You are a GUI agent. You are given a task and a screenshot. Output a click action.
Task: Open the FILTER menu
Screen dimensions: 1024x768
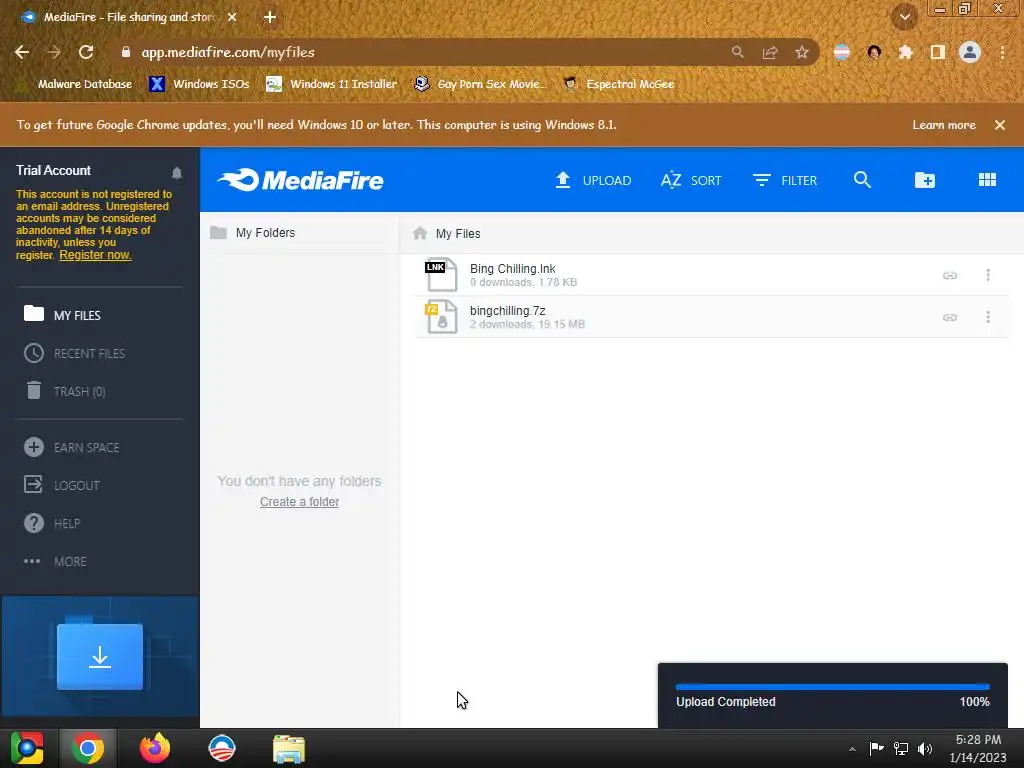[x=784, y=180]
